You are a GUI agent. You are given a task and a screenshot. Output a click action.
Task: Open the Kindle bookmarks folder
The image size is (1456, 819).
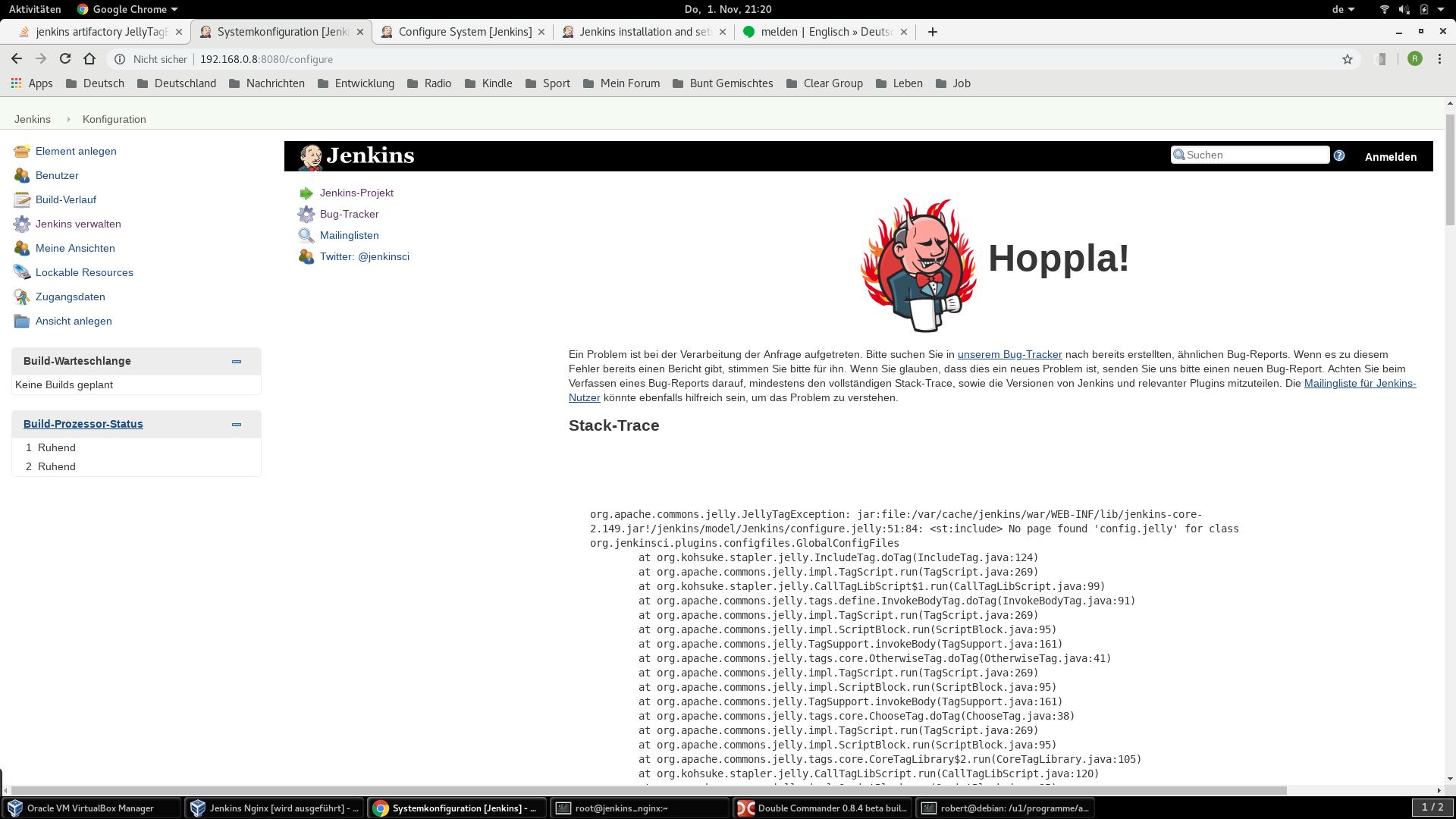pos(488,83)
